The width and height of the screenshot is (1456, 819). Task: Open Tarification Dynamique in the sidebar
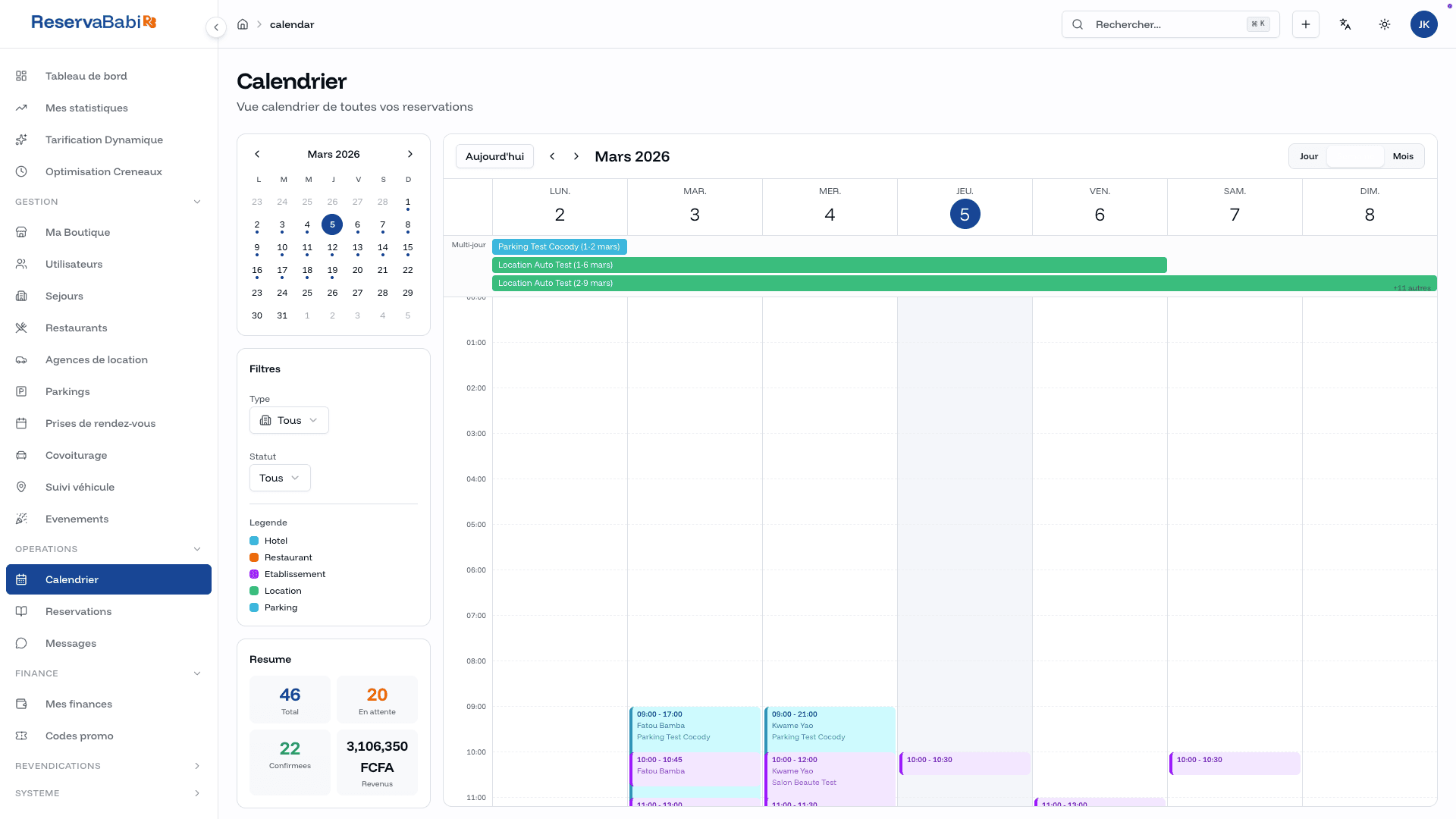104,140
